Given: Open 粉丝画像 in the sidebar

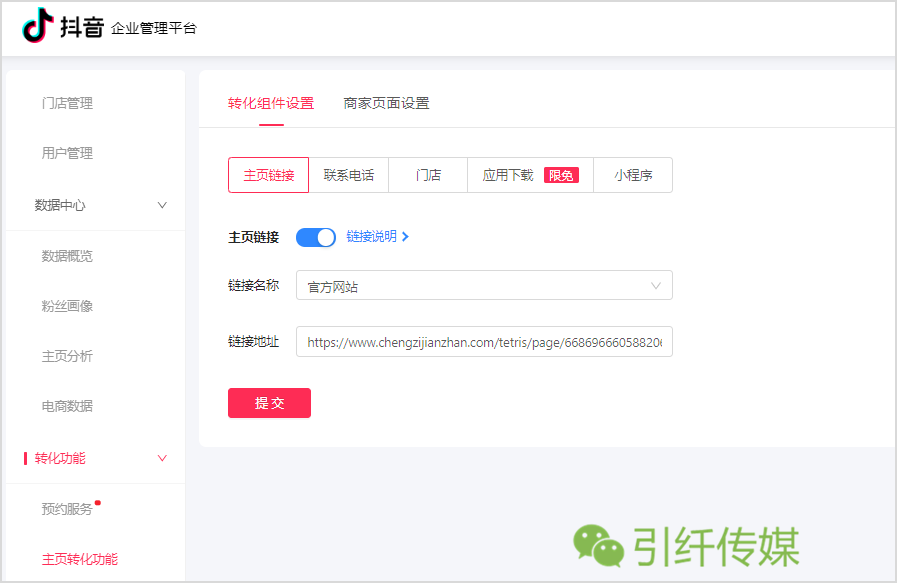Looking at the screenshot, I should (x=68, y=307).
